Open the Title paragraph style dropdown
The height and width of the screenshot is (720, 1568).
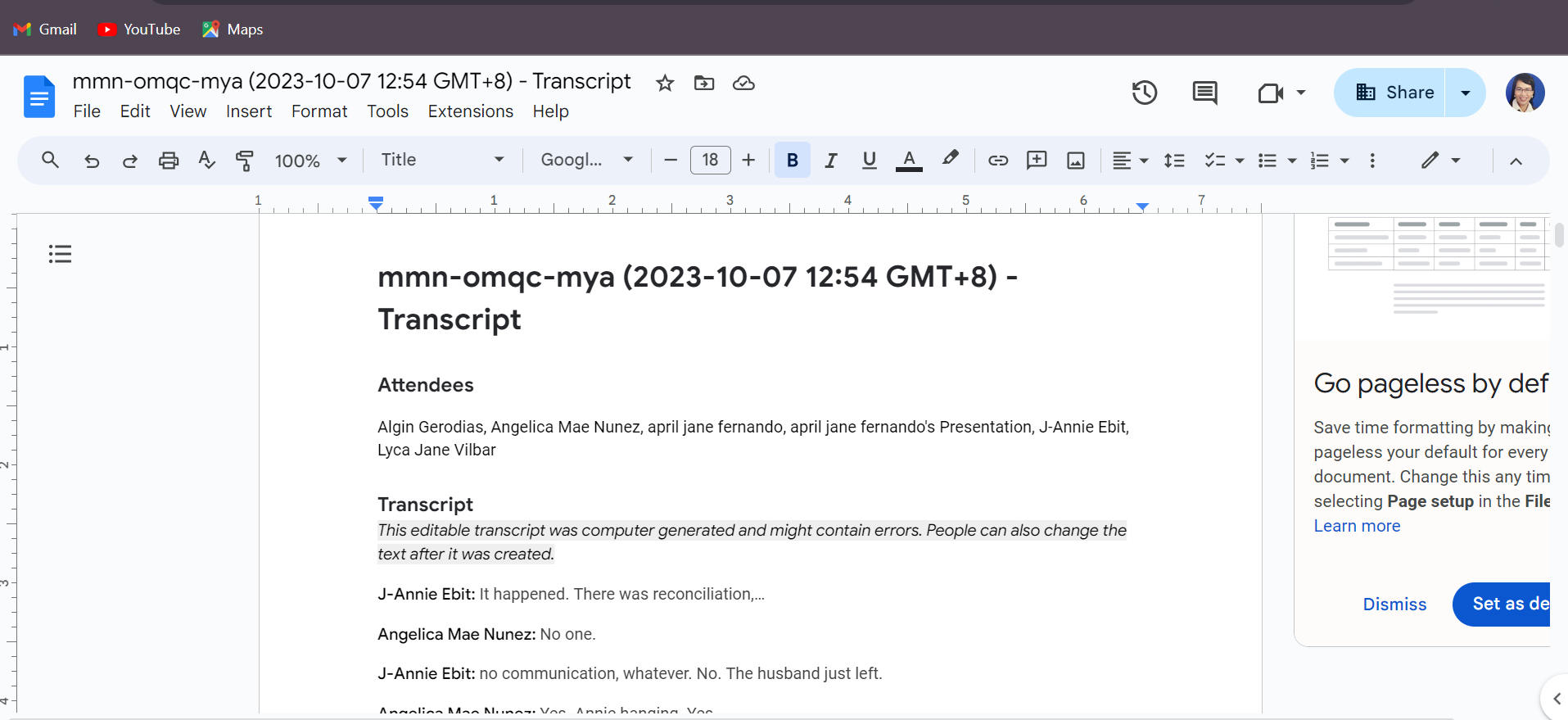[442, 161]
